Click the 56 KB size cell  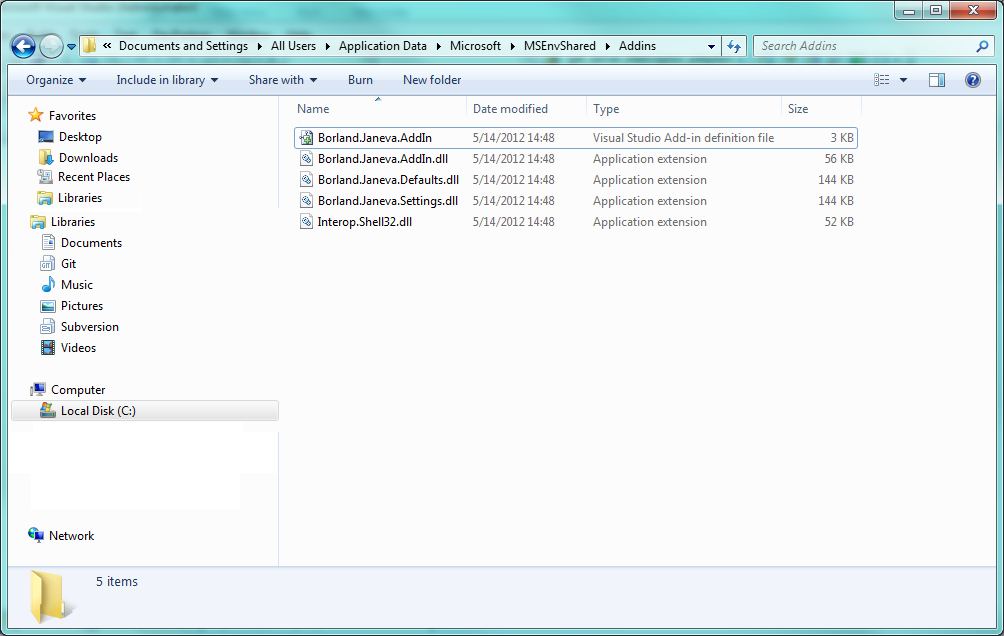click(x=839, y=159)
